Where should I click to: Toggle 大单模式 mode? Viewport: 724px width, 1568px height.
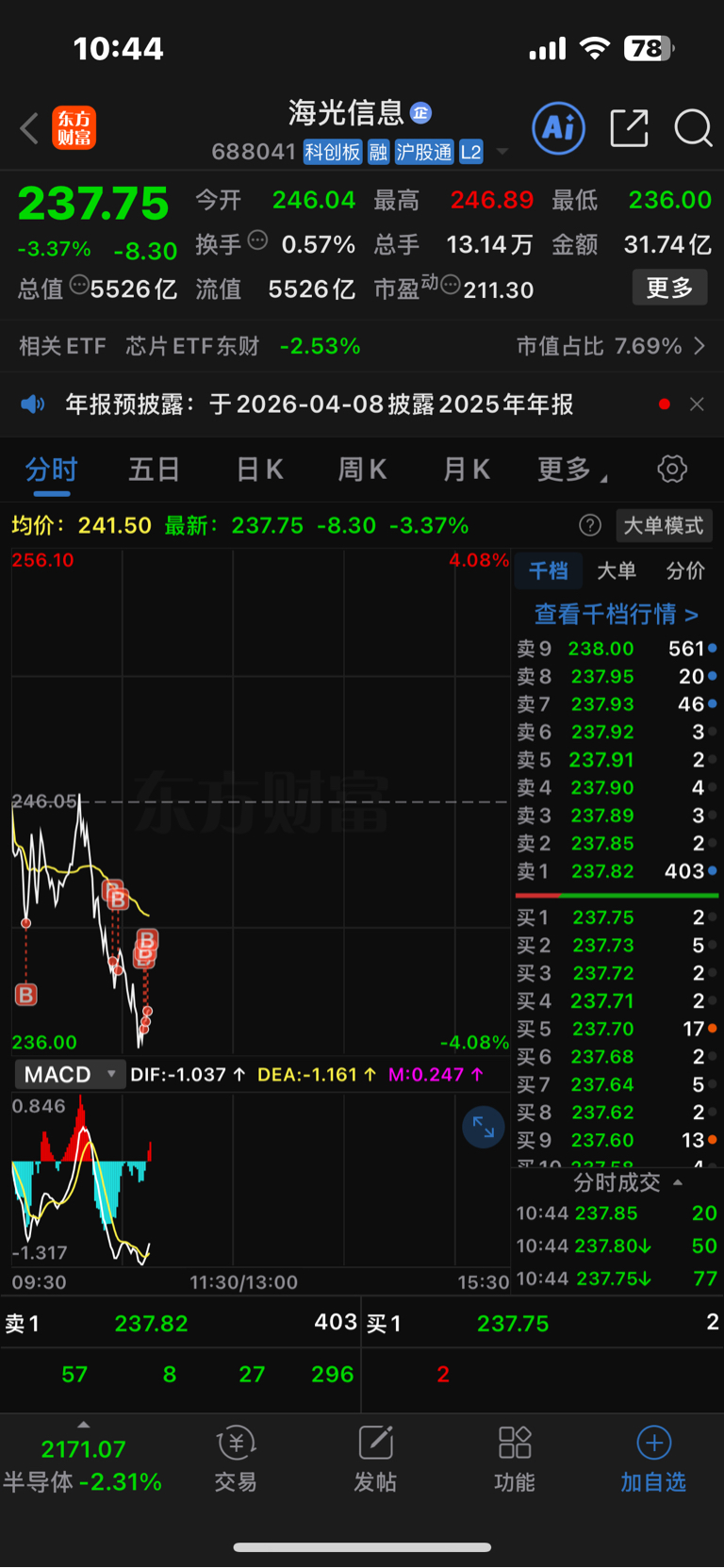pos(664,525)
